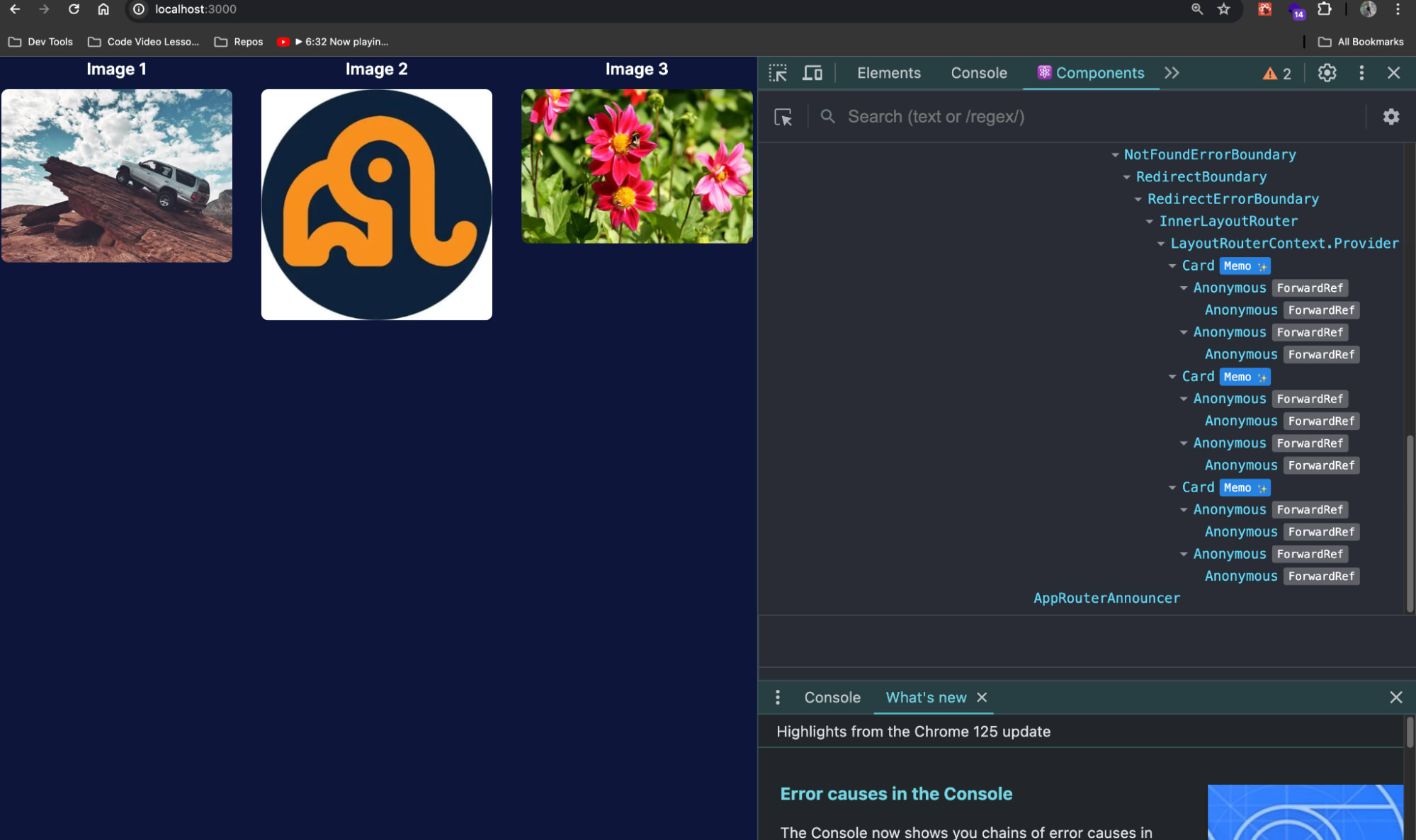
Task: Click the Image 1 jeep photo
Action: (x=117, y=176)
